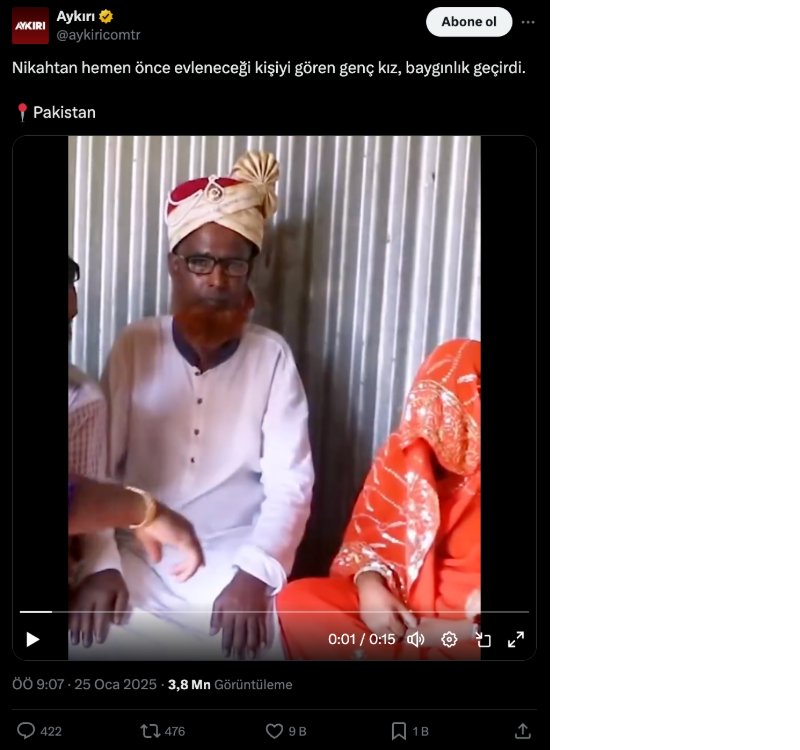Screen dimensions: 800x750
Task: Enable picture-in-picture mode for the video
Action: [483, 639]
